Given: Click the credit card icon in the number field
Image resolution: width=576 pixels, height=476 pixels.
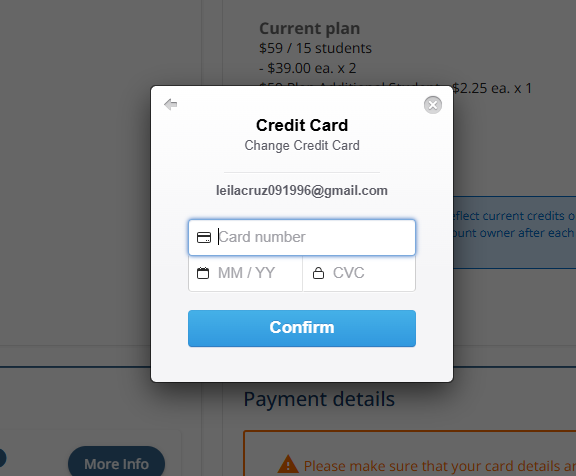Looking at the screenshot, I should coord(204,237).
